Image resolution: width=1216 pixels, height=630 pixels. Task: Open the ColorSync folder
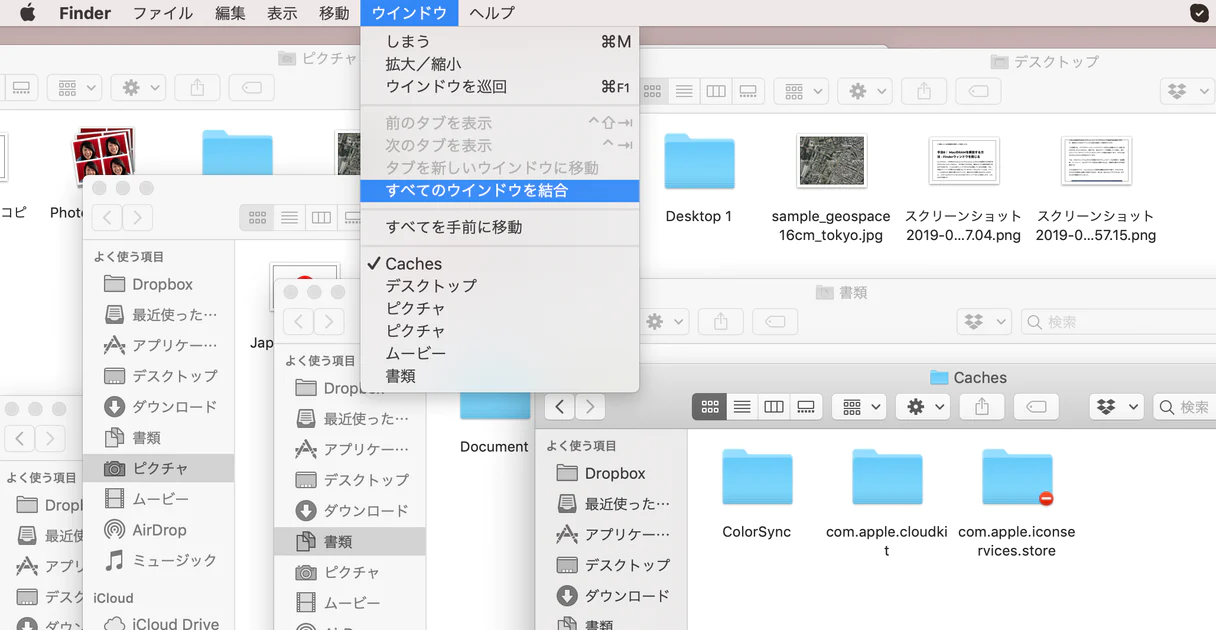[x=757, y=477]
